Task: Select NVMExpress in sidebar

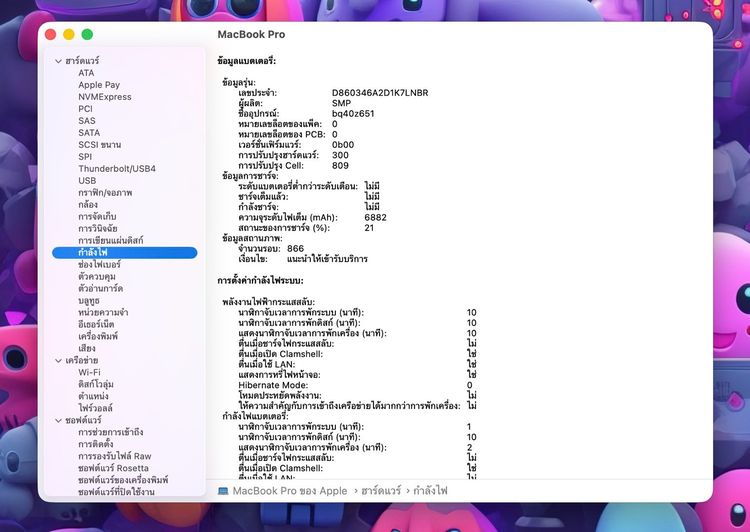Action: (105, 97)
